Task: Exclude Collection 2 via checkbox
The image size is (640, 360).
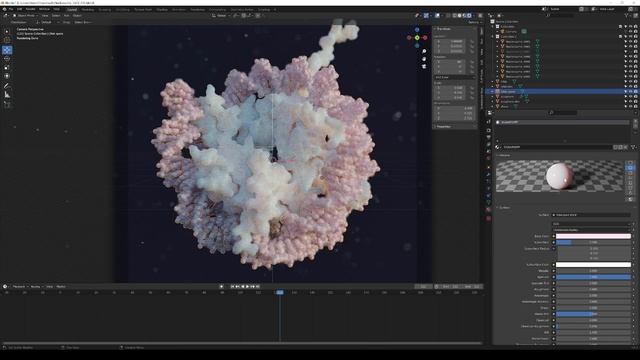Action: [620, 36]
